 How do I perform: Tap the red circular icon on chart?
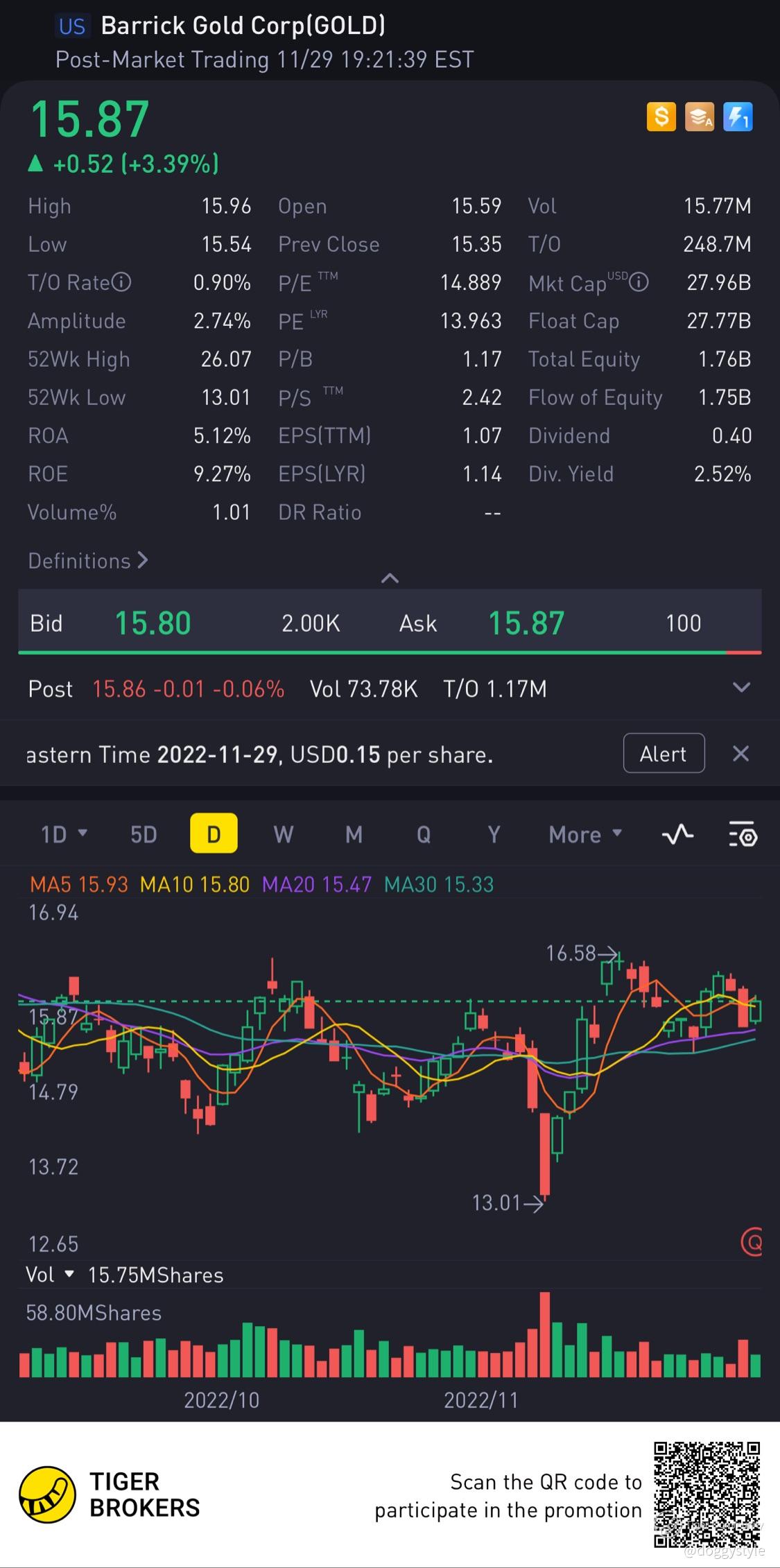pyautogui.click(x=752, y=1241)
